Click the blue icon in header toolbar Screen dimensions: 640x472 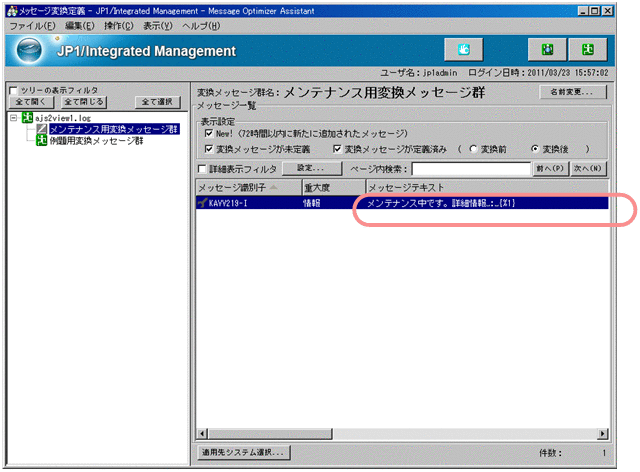463,50
